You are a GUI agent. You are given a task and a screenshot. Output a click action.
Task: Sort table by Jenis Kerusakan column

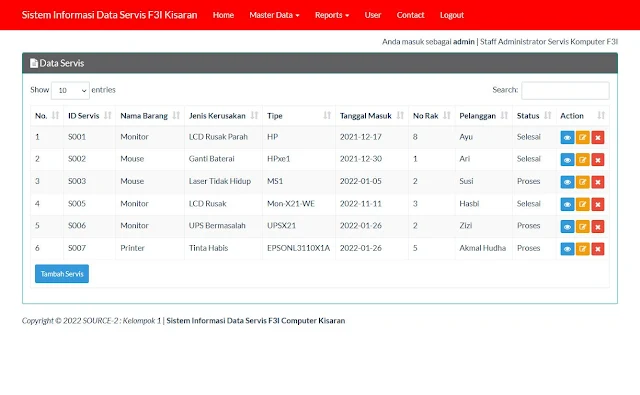click(x=223, y=116)
